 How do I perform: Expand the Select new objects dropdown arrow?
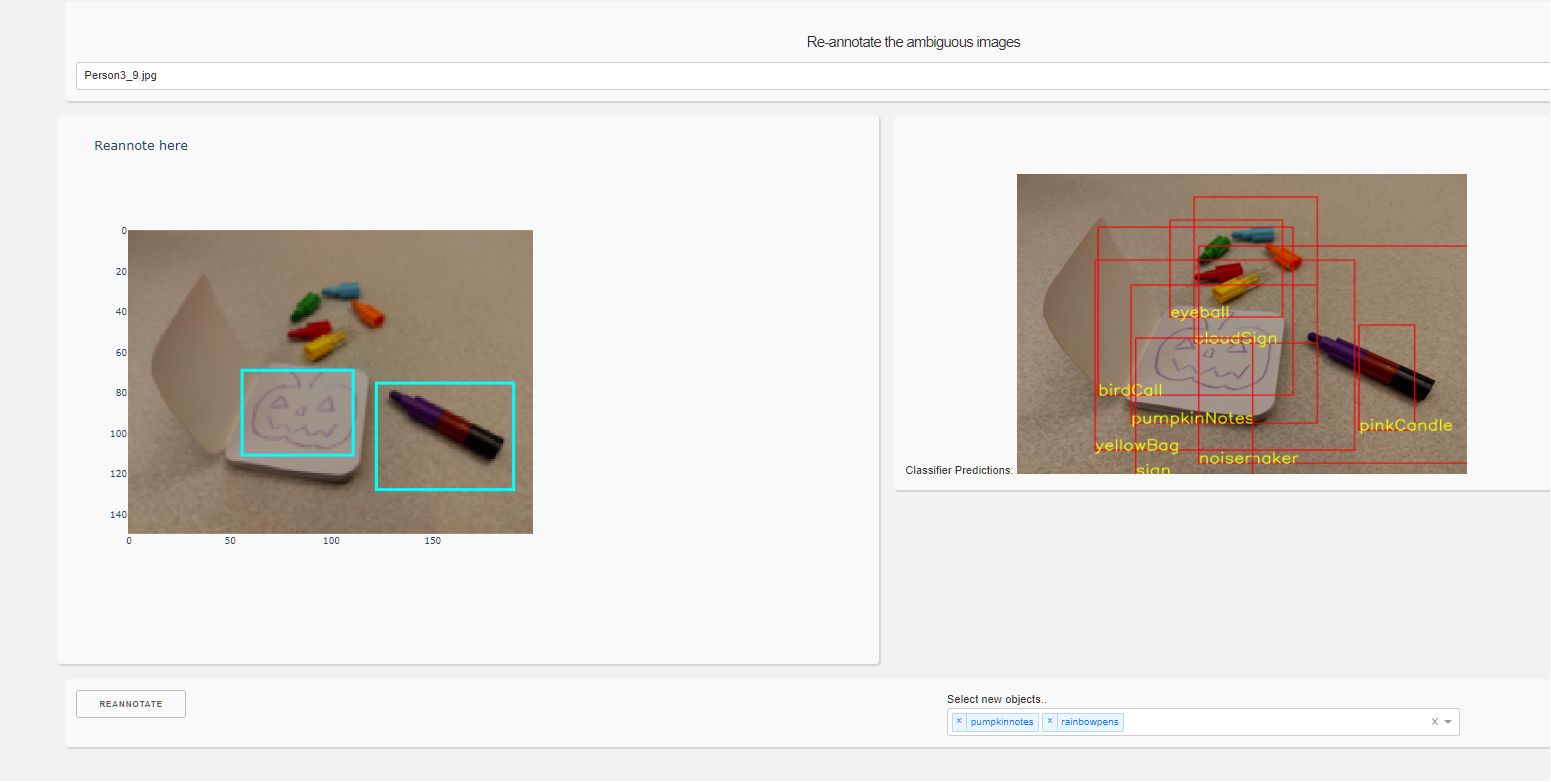tap(1448, 722)
